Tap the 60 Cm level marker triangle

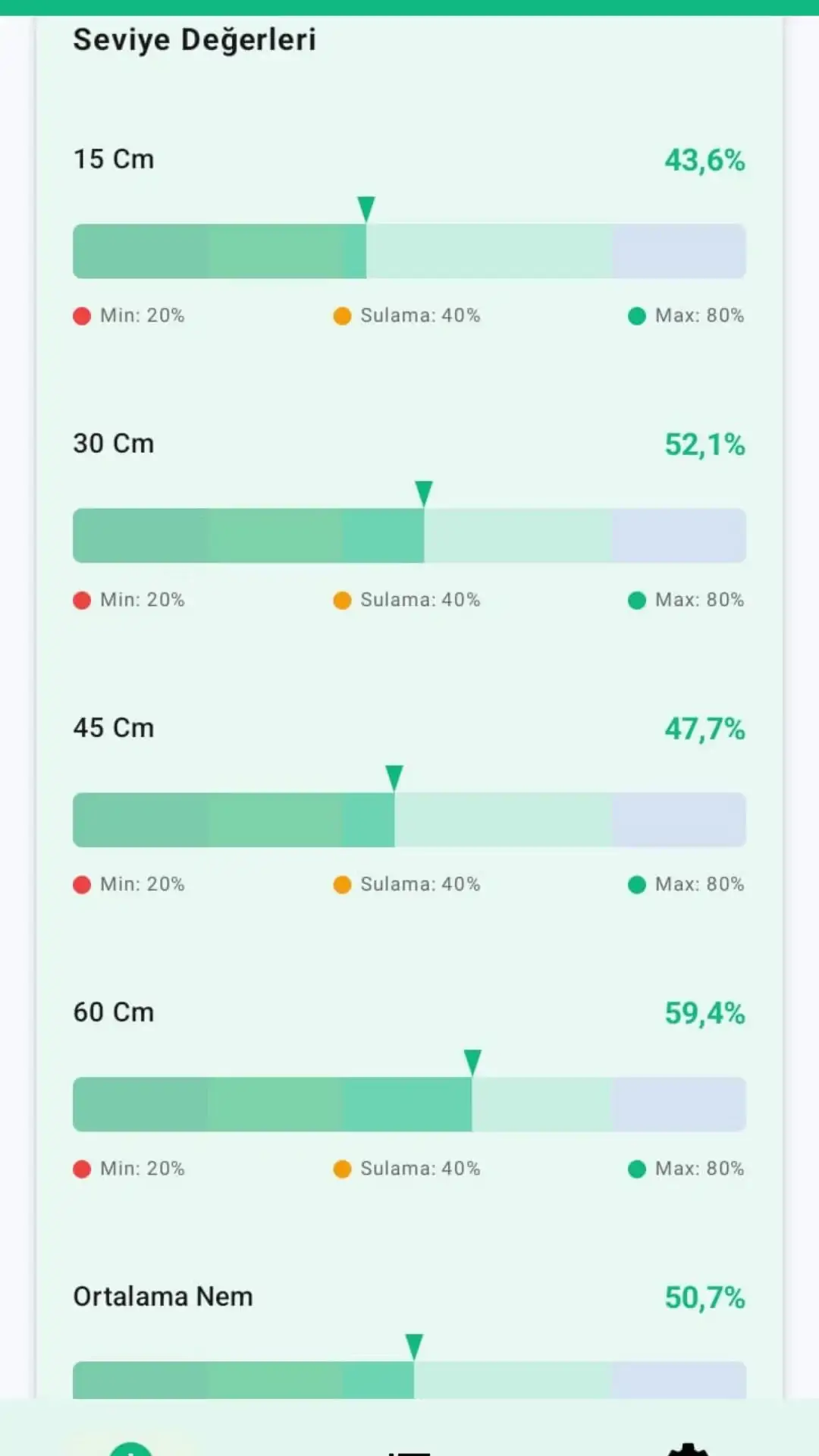tap(472, 1062)
